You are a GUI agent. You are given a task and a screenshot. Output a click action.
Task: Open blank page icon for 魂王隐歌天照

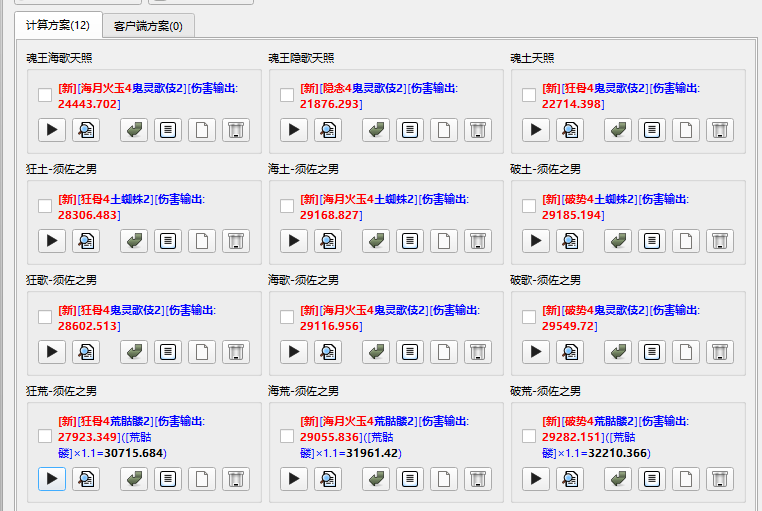[444, 130]
